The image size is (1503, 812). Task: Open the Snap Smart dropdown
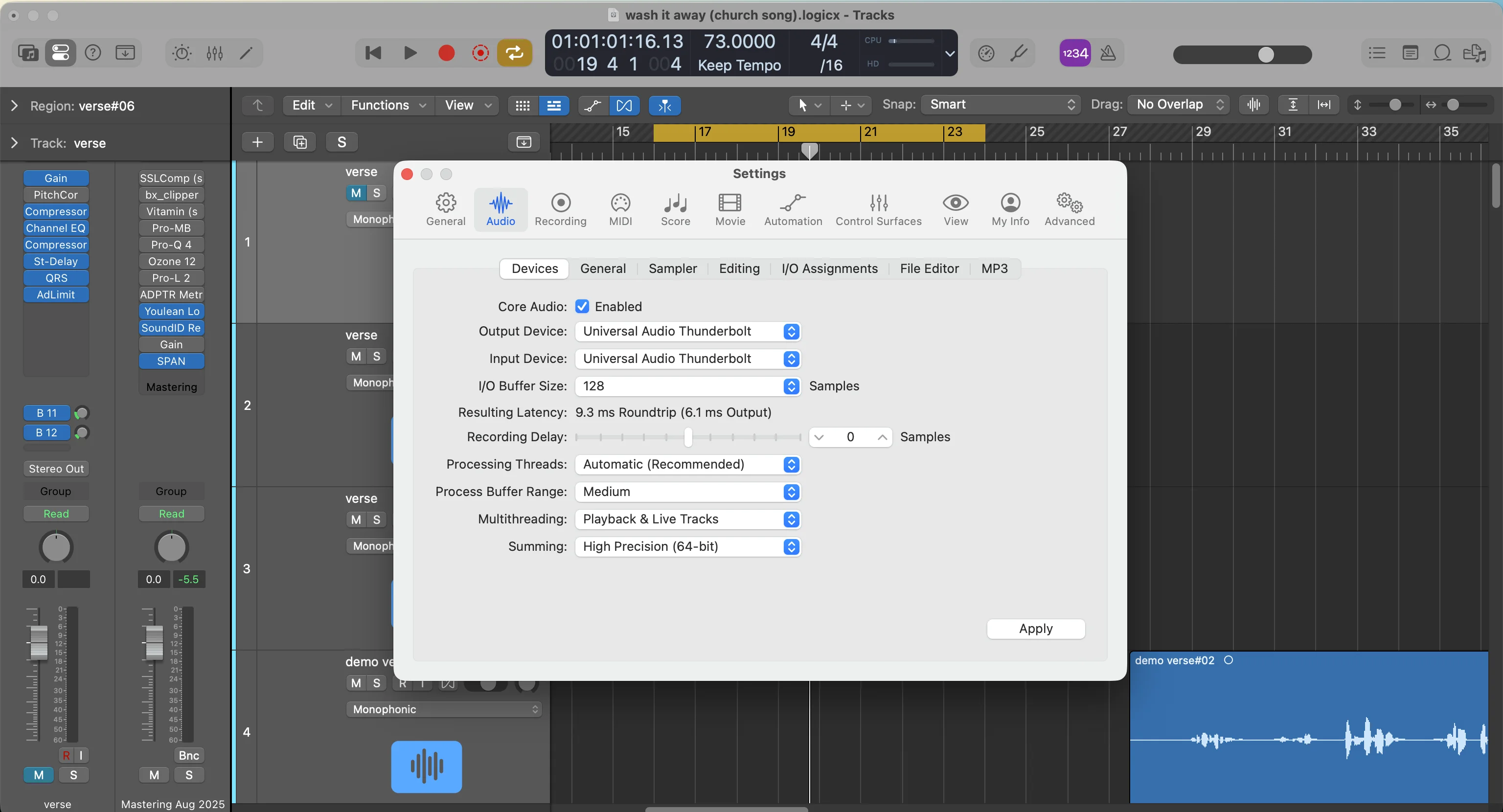[1000, 104]
